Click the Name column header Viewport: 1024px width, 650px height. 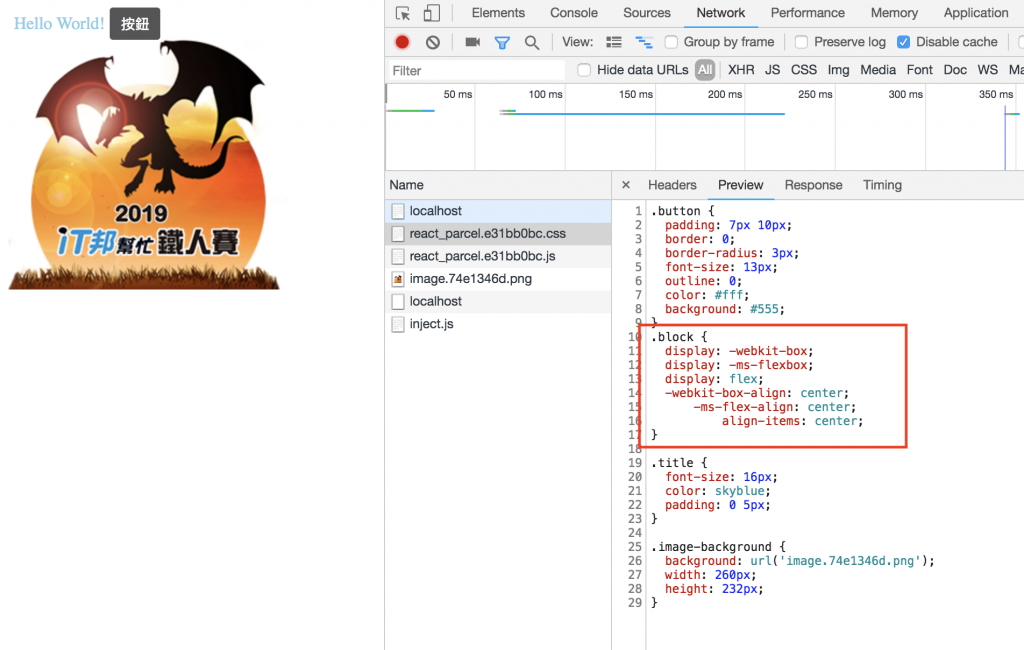click(x=498, y=185)
